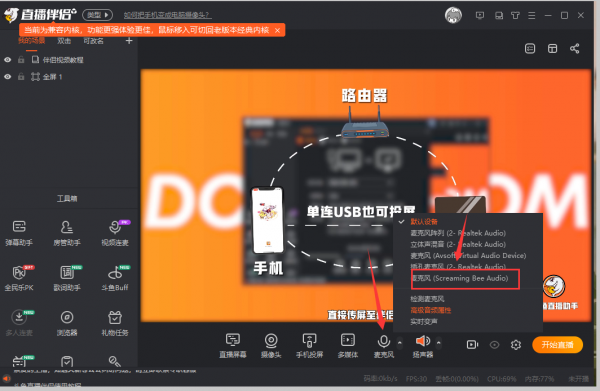Switch to the 可改名 scene tab

[93, 41]
